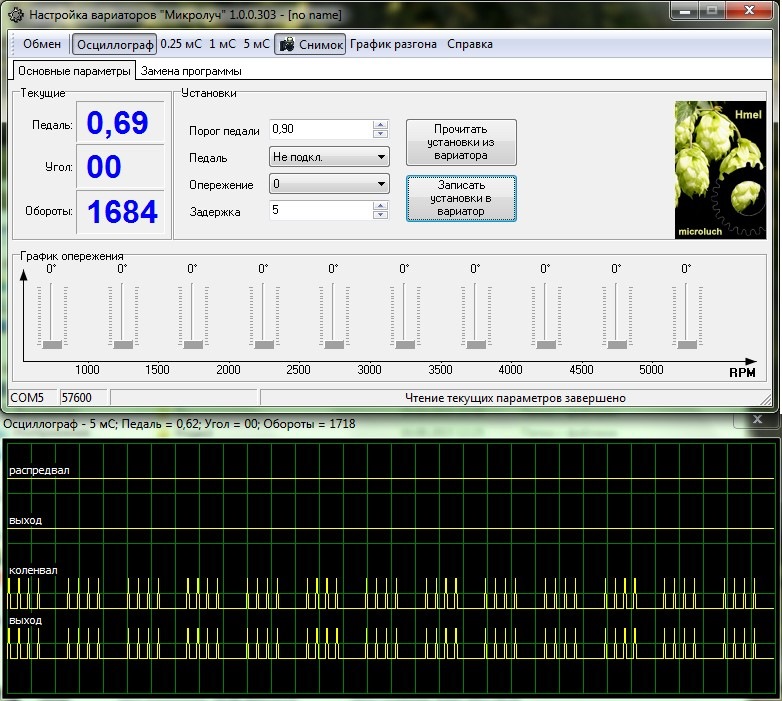Switch to the Замена программы tab
Image resolution: width=782 pixels, height=701 pixels.
[x=190, y=71]
